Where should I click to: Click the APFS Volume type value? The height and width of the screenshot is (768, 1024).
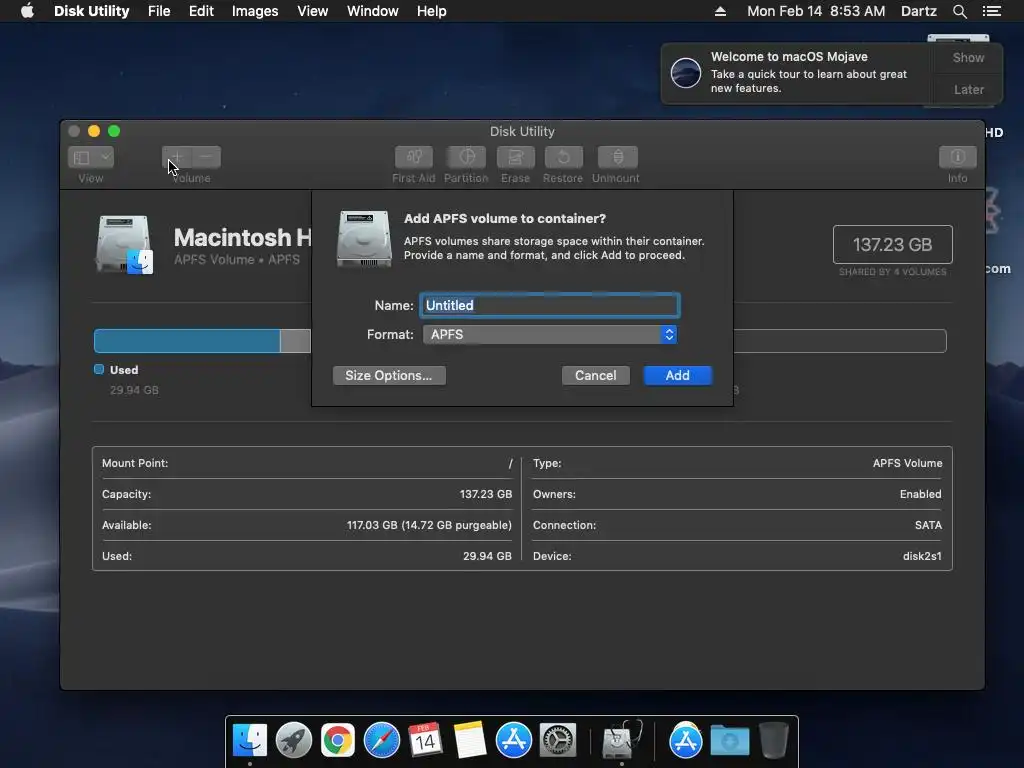click(x=907, y=463)
